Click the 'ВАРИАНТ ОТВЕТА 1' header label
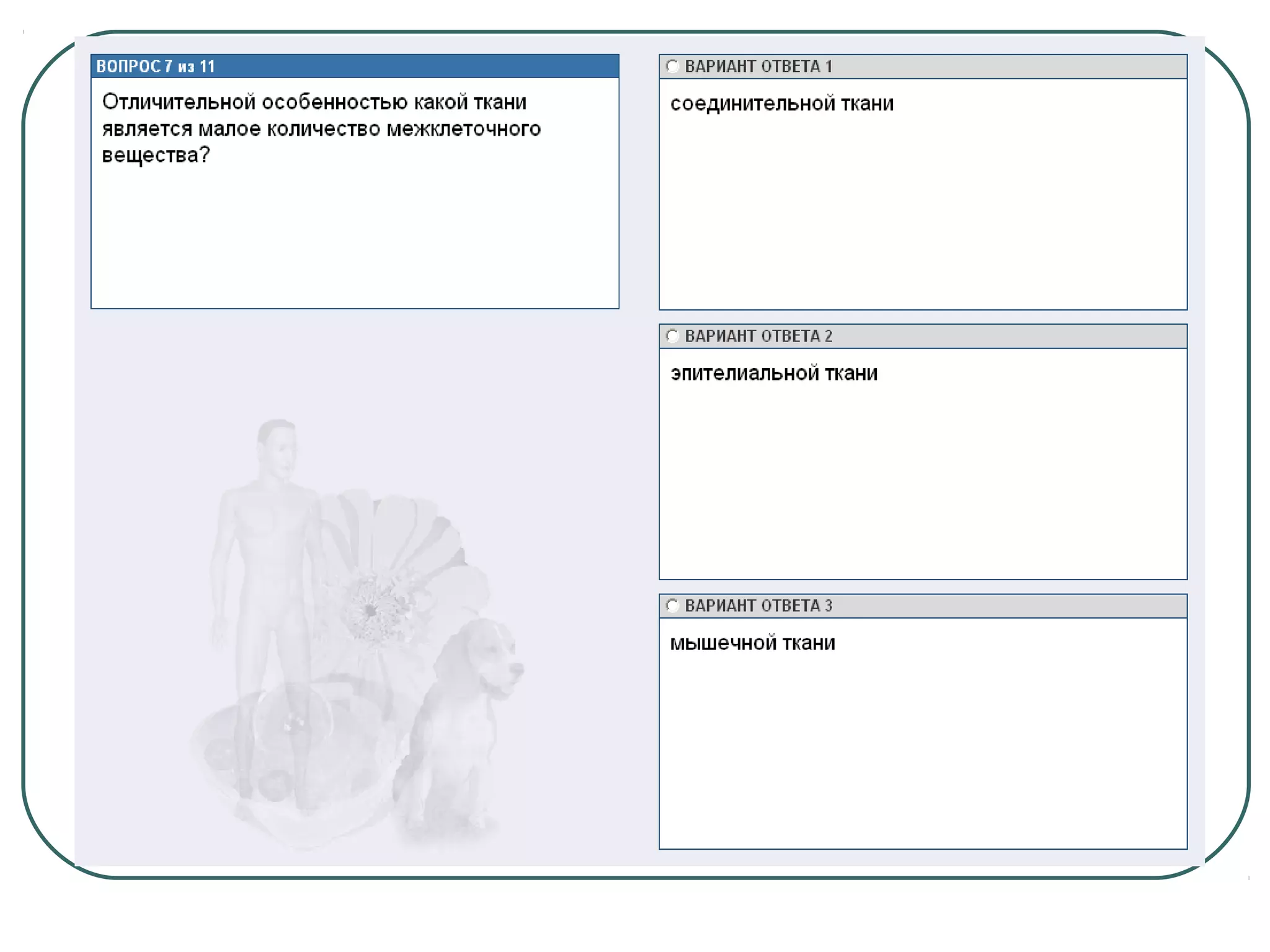Viewport: 1270px width, 952px height. pos(758,66)
